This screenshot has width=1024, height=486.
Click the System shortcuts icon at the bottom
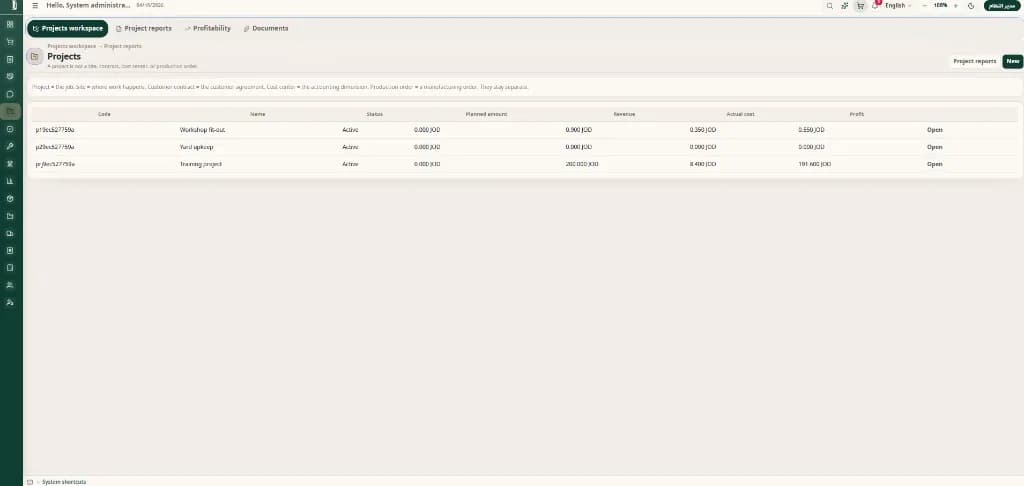pos(30,482)
